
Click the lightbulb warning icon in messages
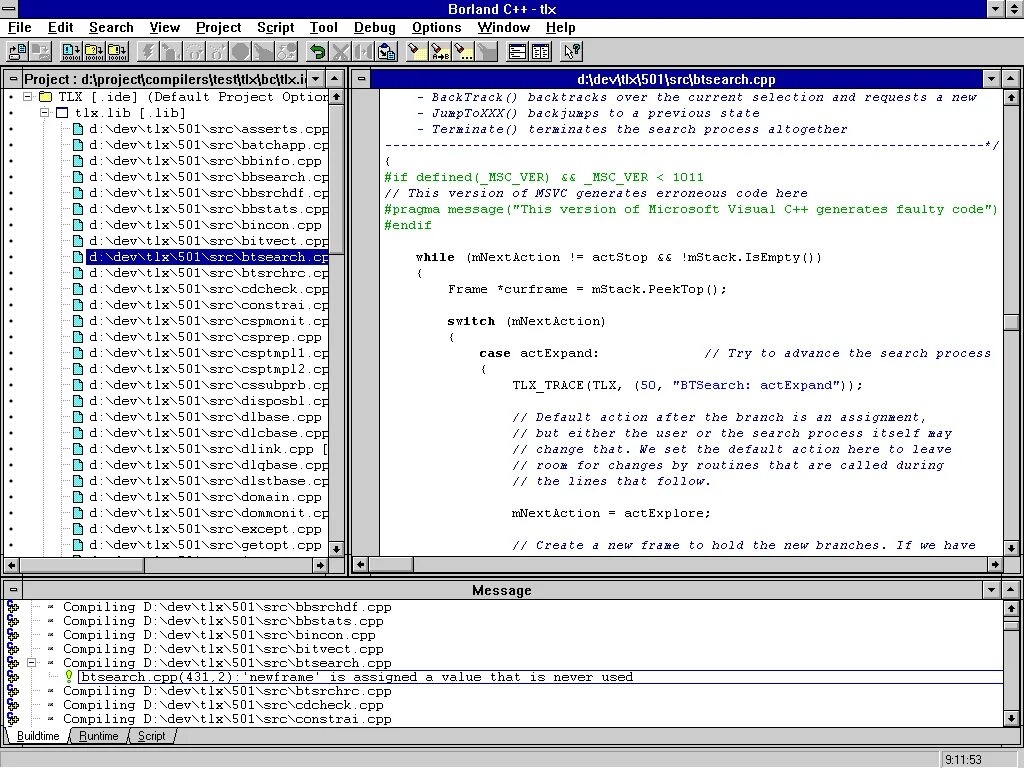point(69,677)
